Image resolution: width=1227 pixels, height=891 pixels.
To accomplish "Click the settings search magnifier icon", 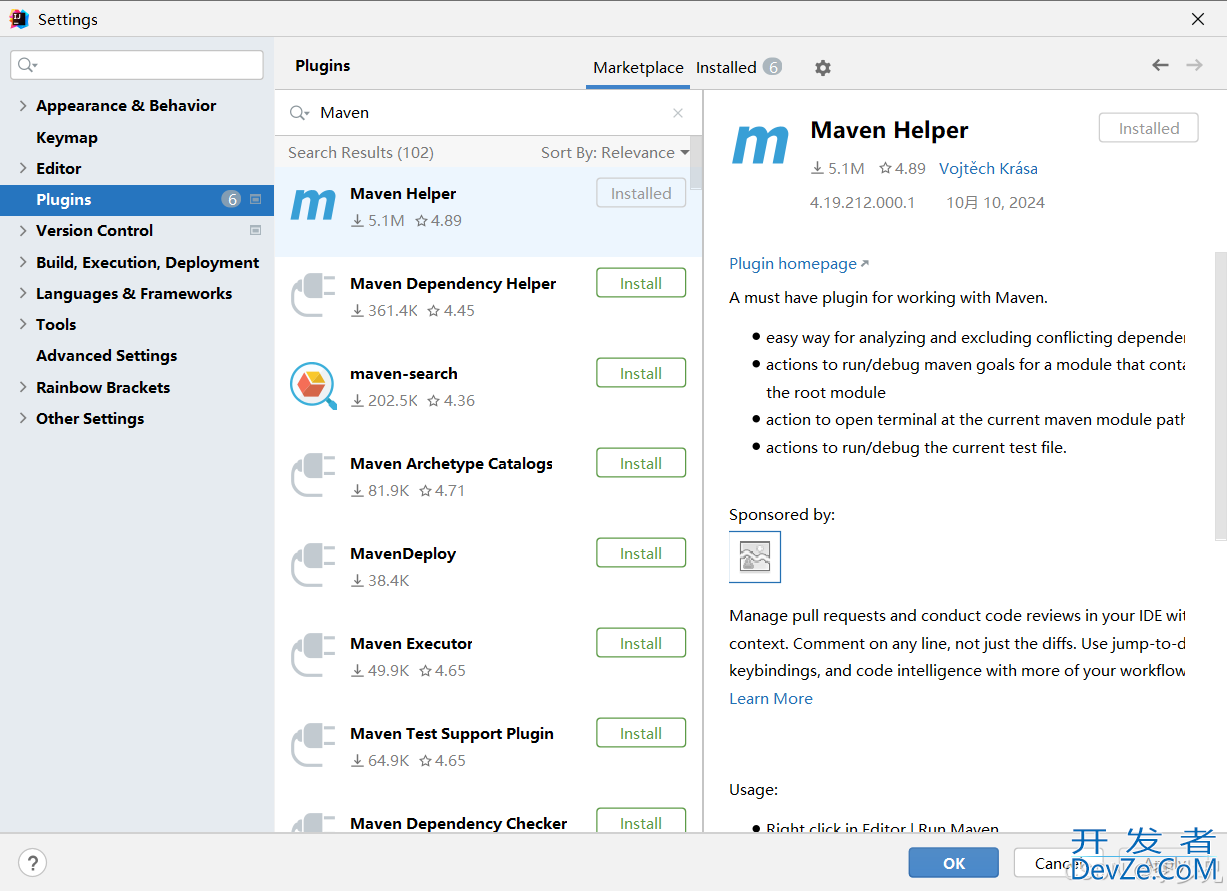I will click(x=27, y=65).
